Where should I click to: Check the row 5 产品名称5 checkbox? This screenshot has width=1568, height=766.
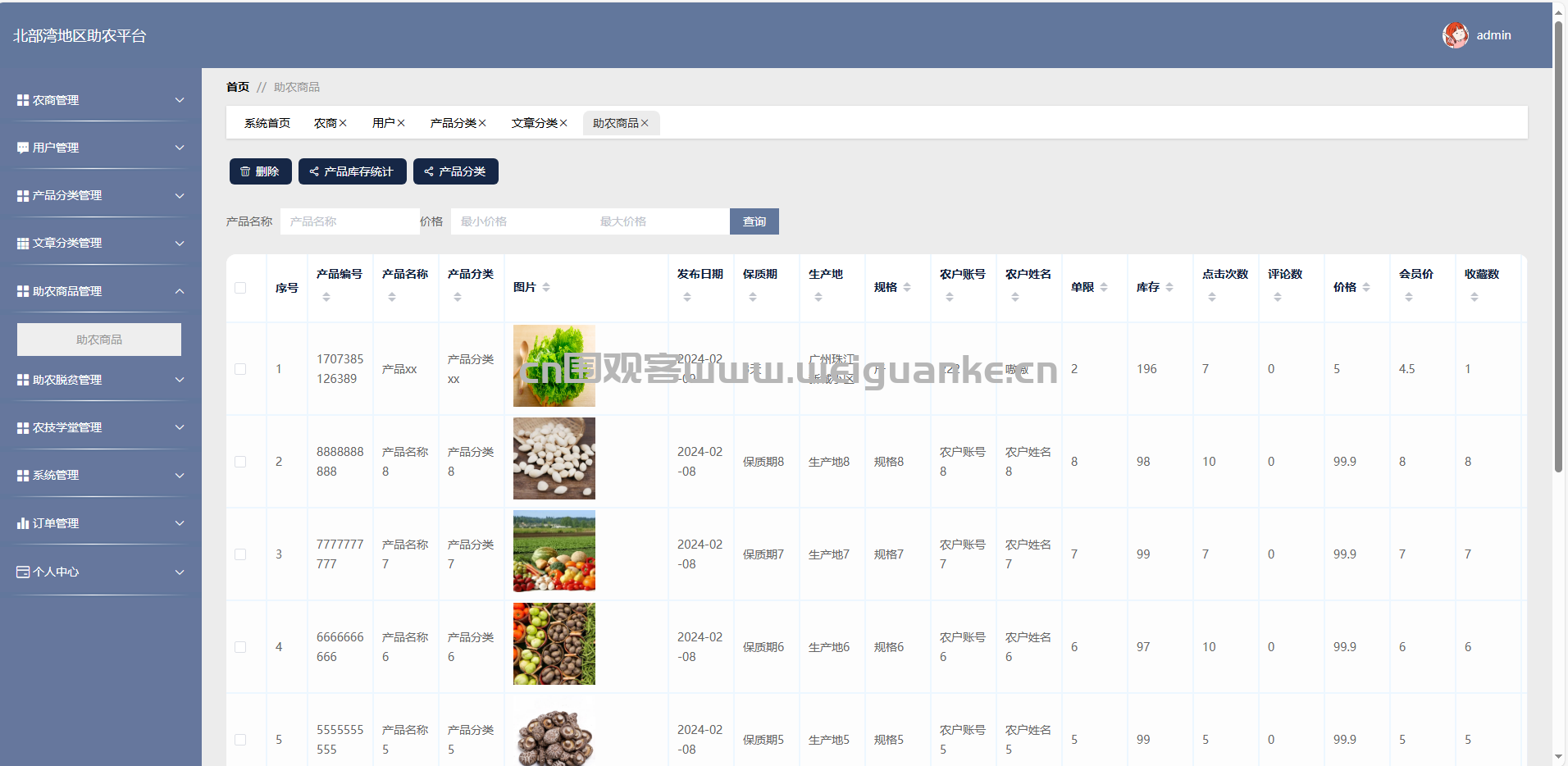240,740
